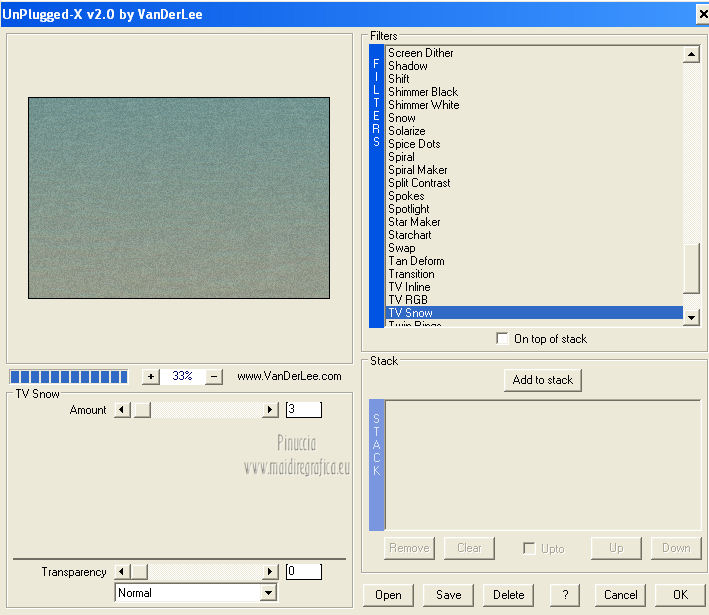
Task: Increase Transparency with right arrow
Action: (x=270, y=572)
